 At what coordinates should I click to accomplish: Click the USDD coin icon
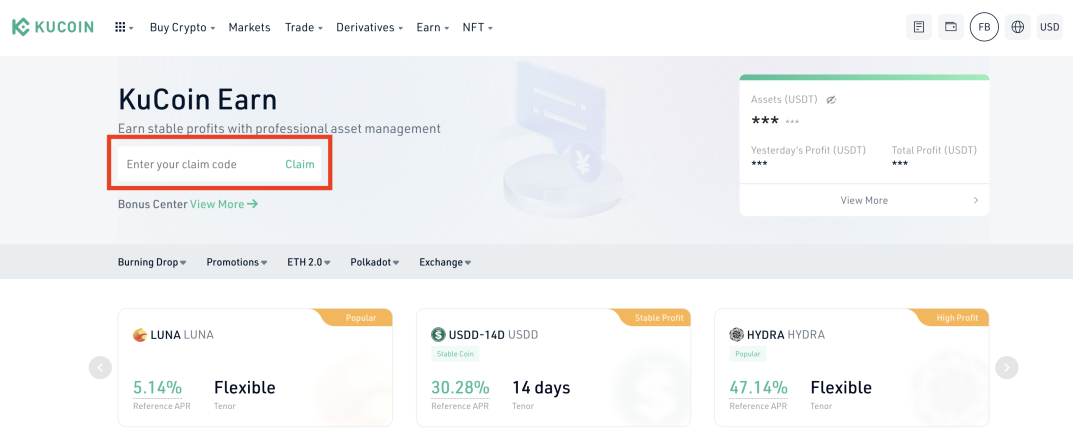(x=438, y=335)
